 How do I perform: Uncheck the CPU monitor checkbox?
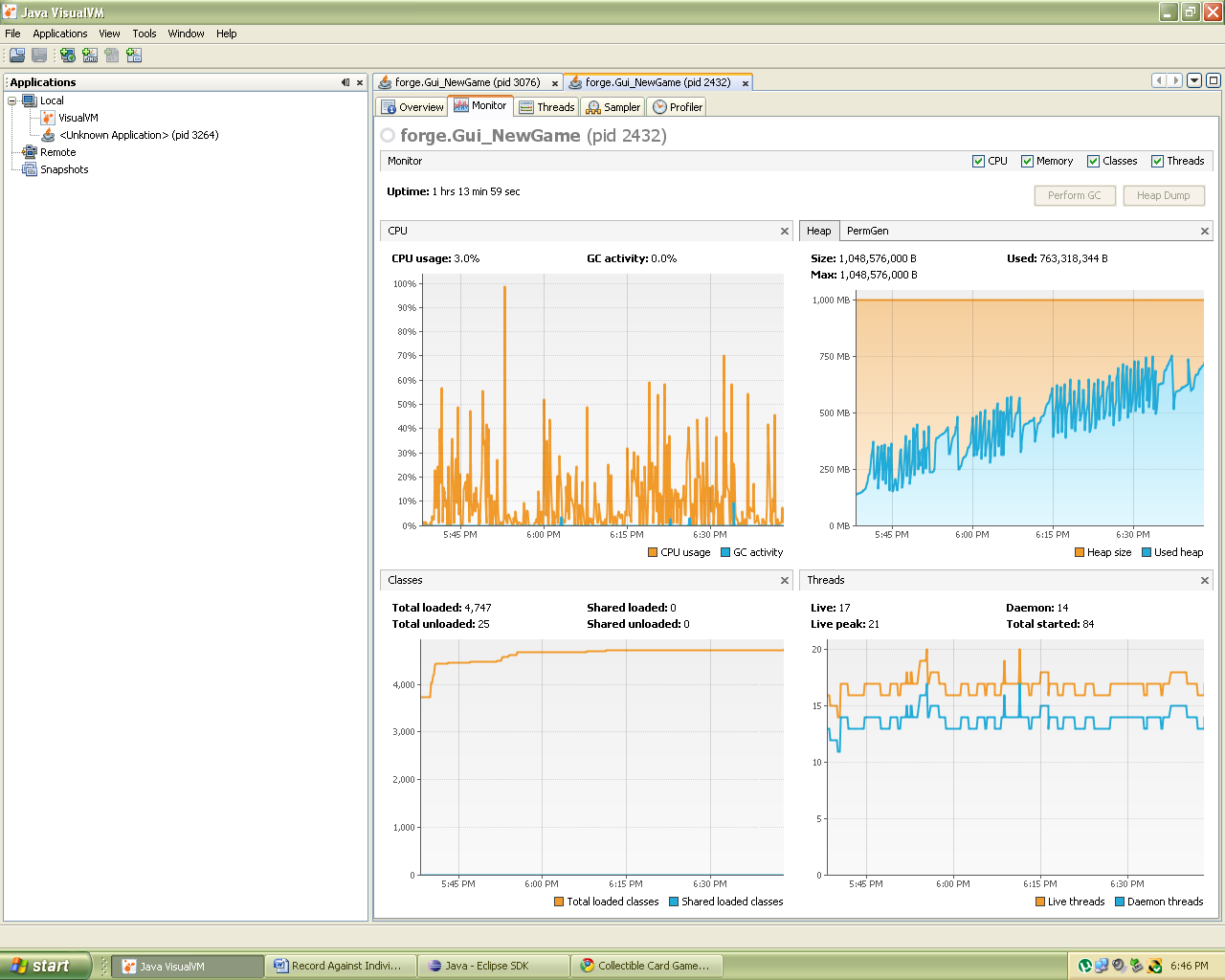(978, 161)
